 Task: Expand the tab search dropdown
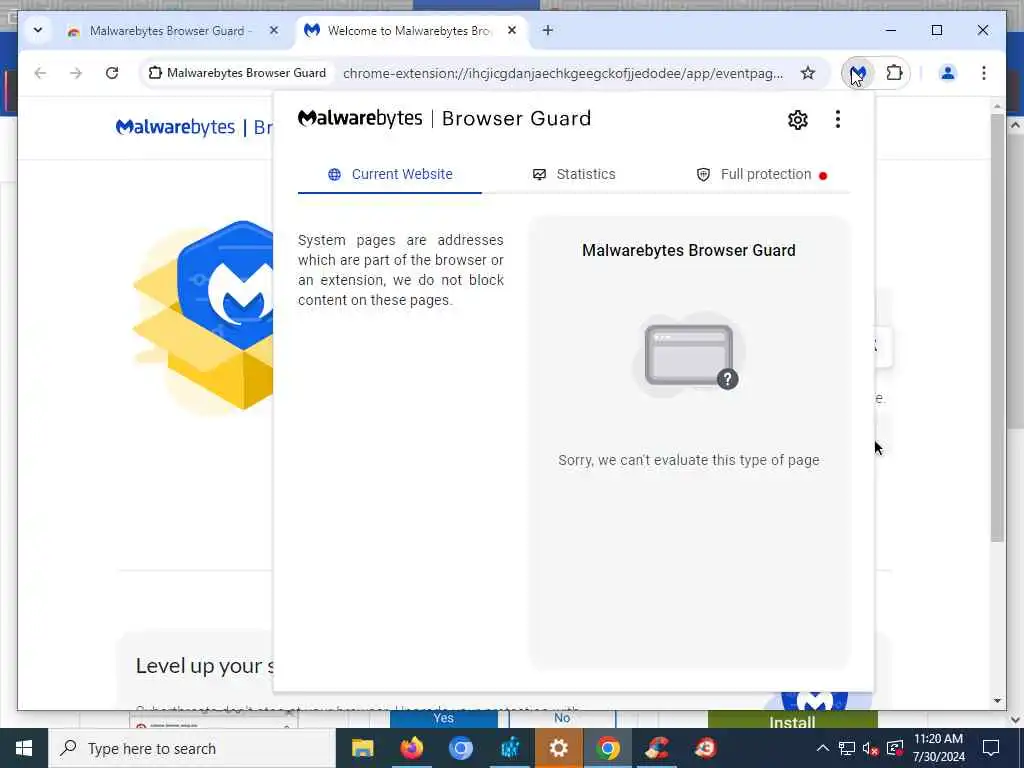point(38,31)
